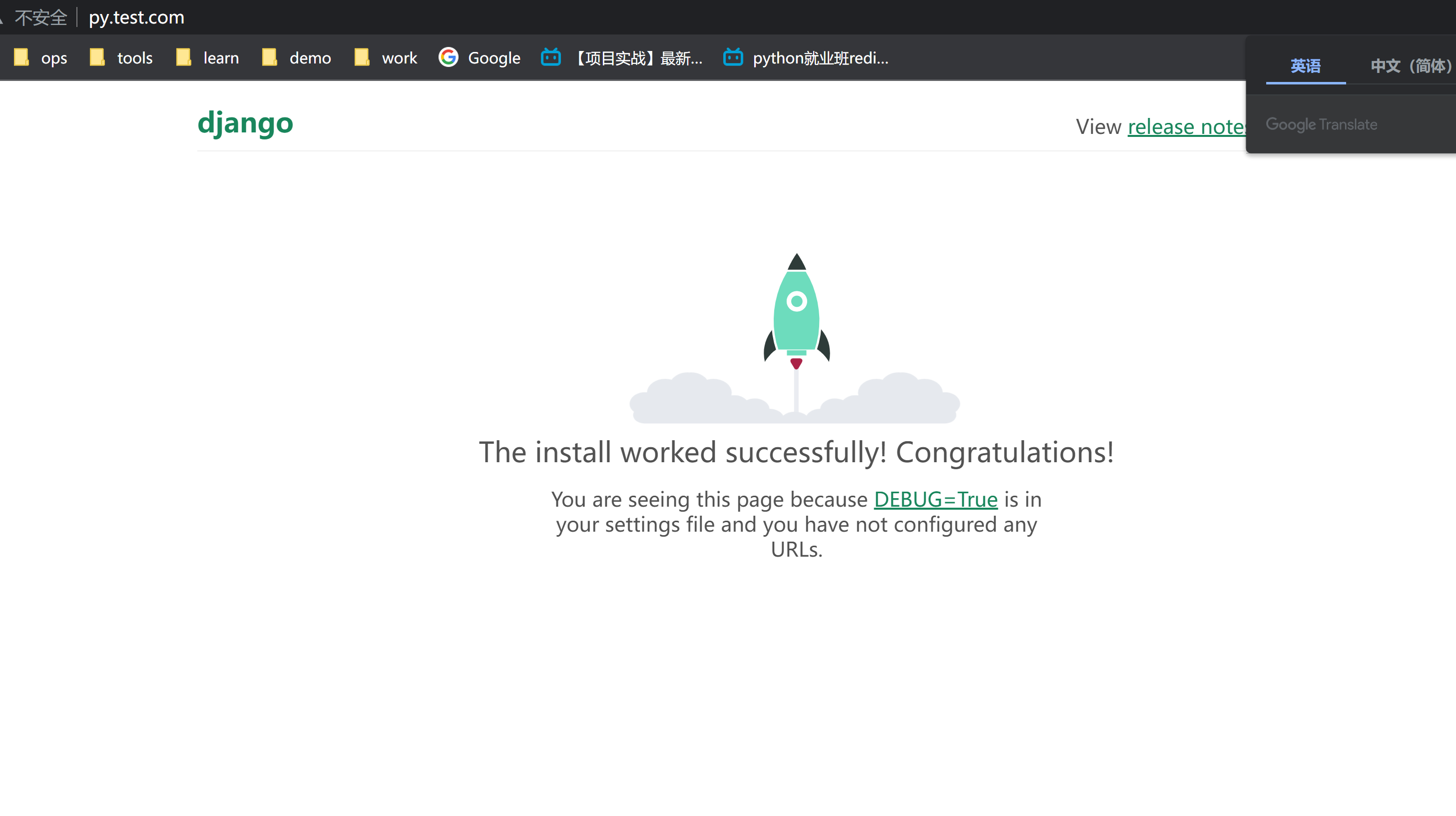Select the 英语 translate tab
Screen dimensions: 1456x816
tap(1305, 66)
